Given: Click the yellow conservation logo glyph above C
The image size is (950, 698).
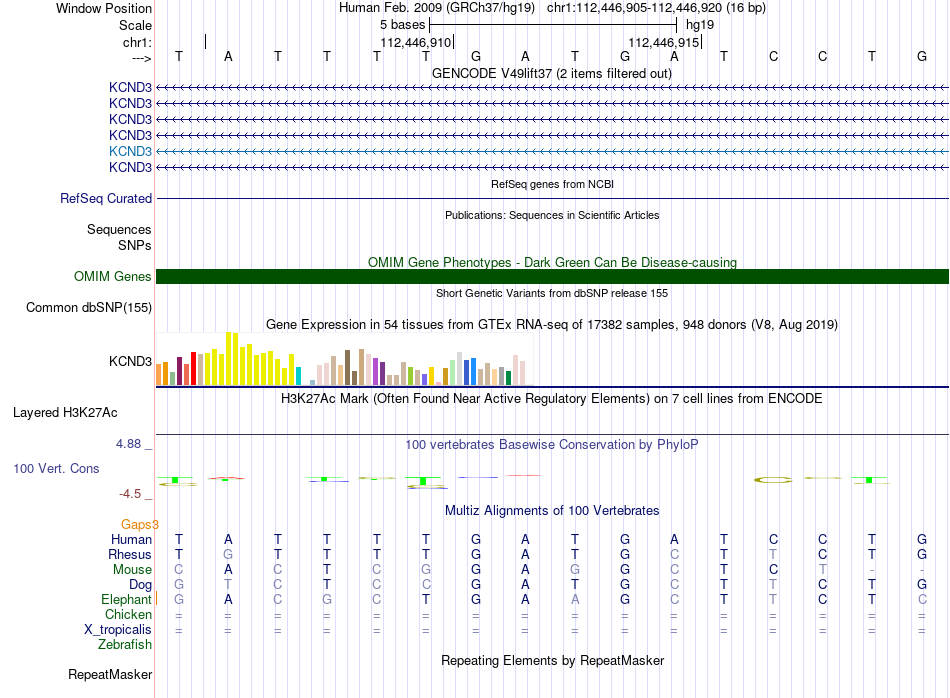Looking at the screenshot, I should click(773, 480).
